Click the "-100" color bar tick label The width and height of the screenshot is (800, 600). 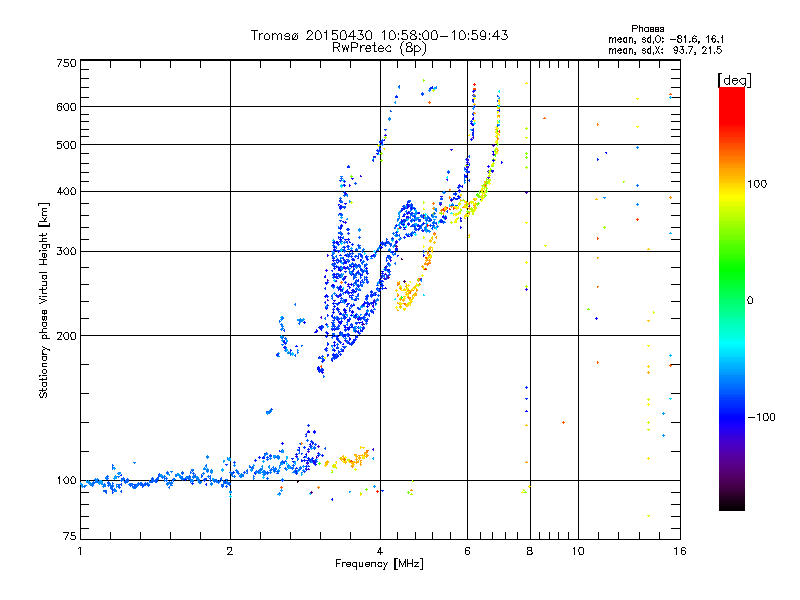(x=761, y=417)
